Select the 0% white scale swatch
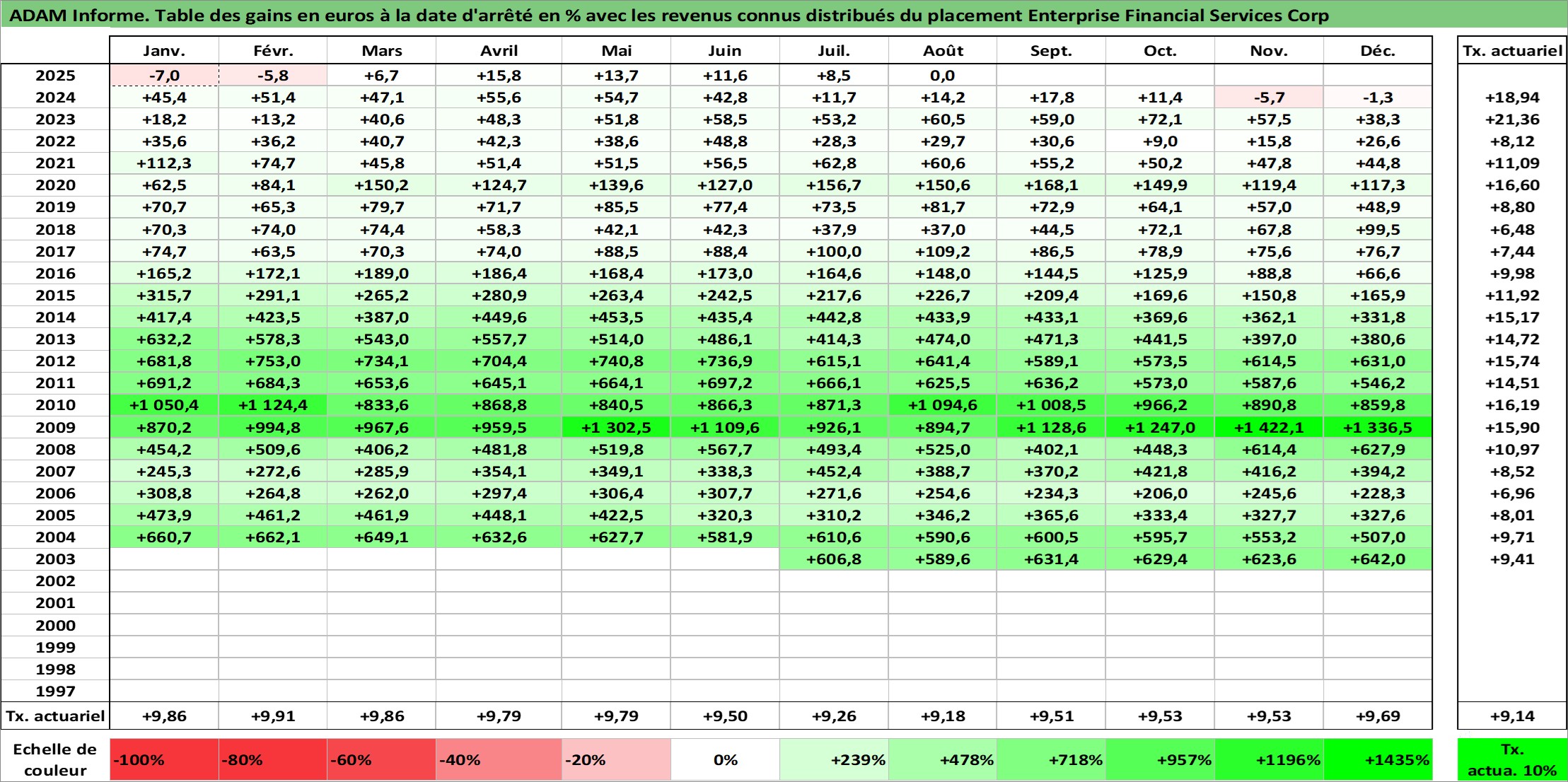Screen dimensions: 1568x782 pos(725,760)
